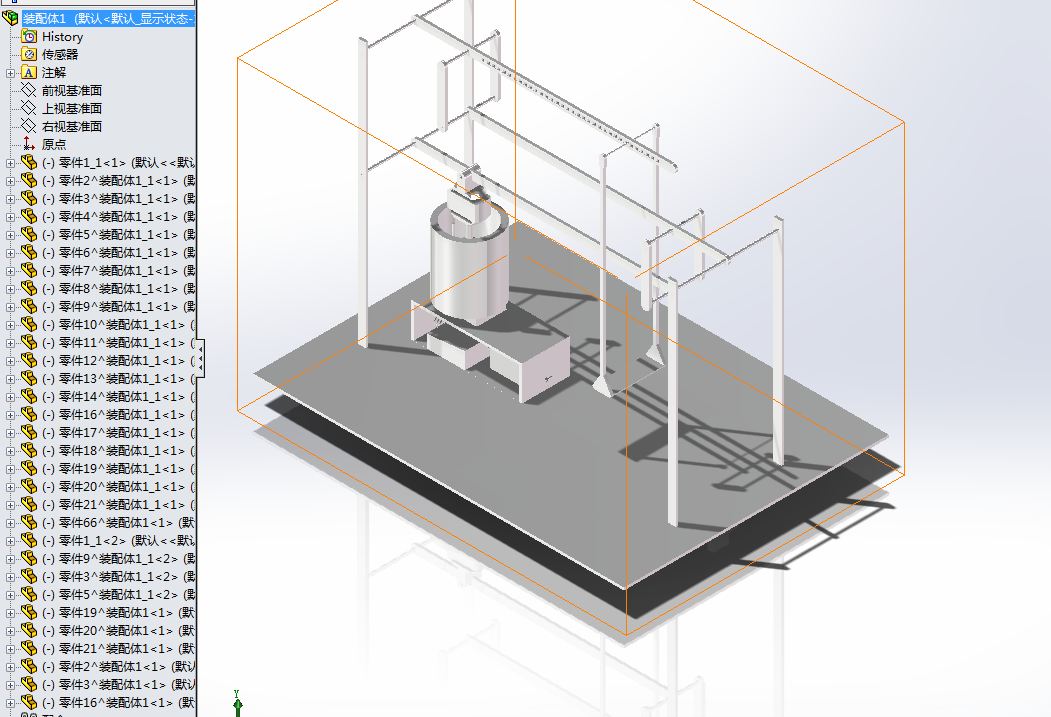Click the part icon for 零件9^装配体1_1<1>
The height and width of the screenshot is (717, 1051).
pos(29,306)
